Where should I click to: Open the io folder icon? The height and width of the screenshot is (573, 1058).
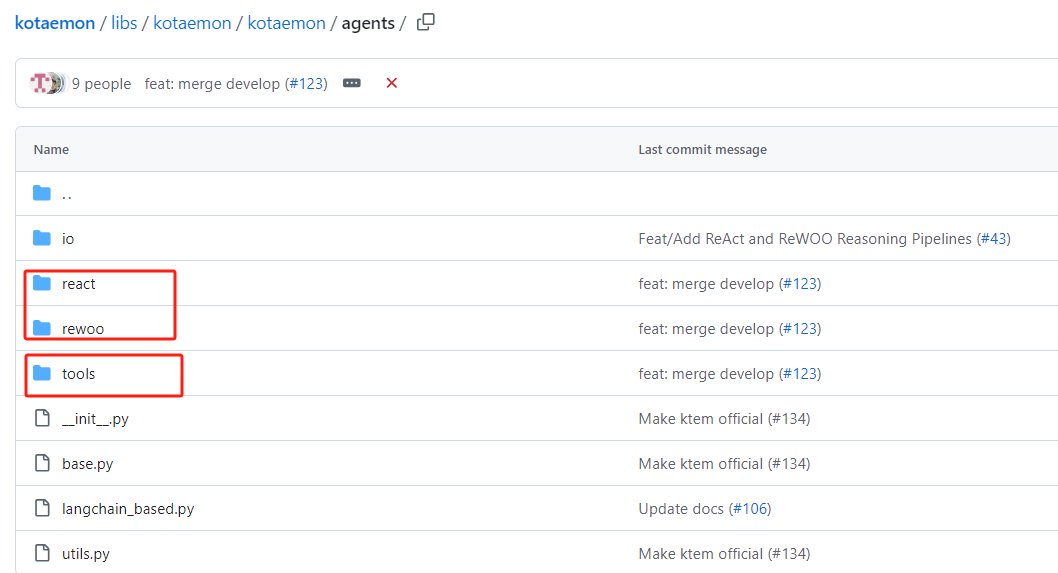click(x=42, y=238)
